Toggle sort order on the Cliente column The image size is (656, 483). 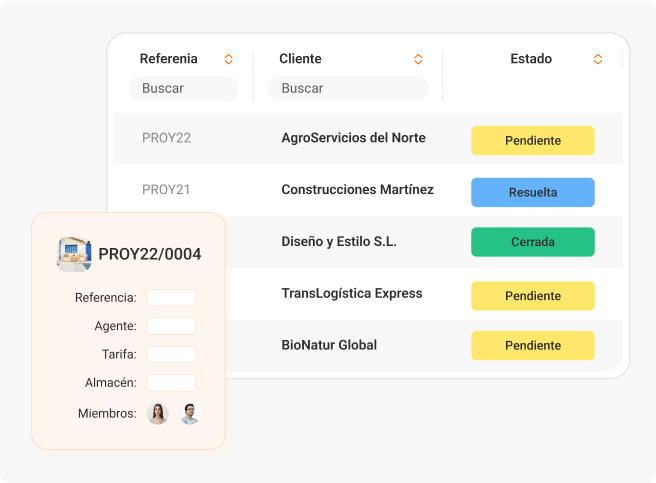(418, 59)
